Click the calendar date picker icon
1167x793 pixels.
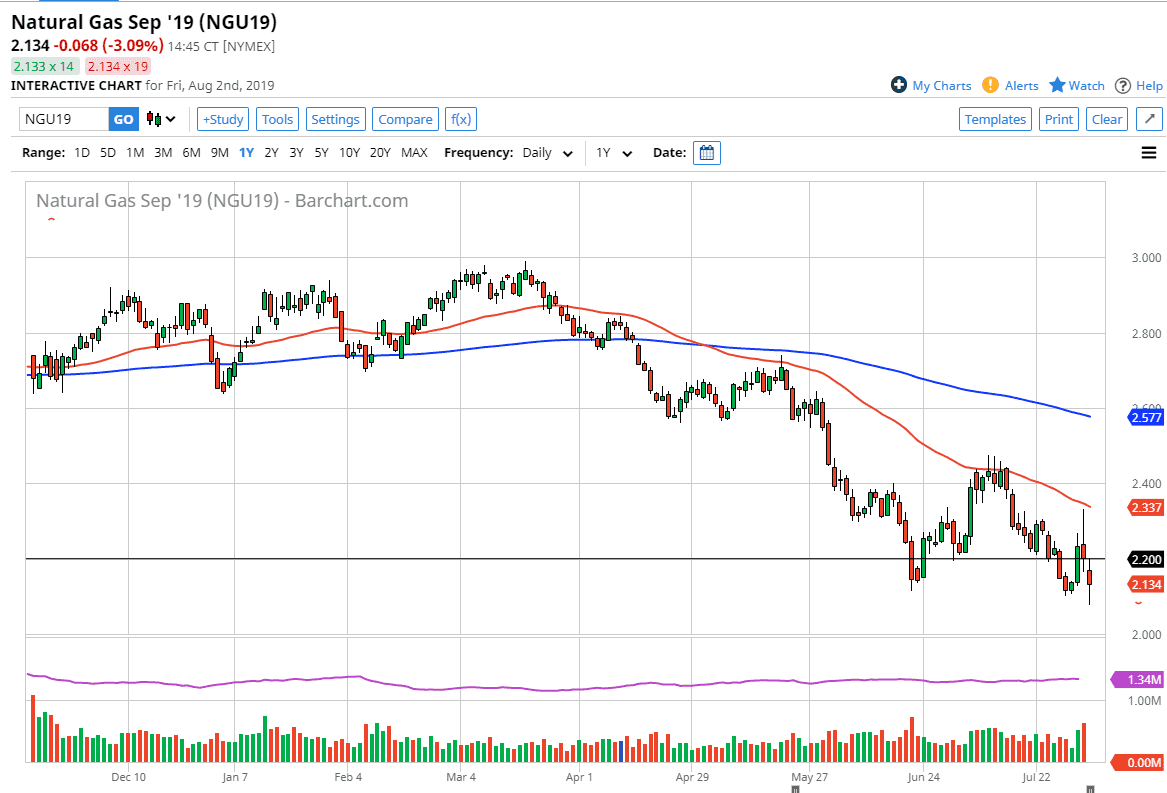coord(707,153)
